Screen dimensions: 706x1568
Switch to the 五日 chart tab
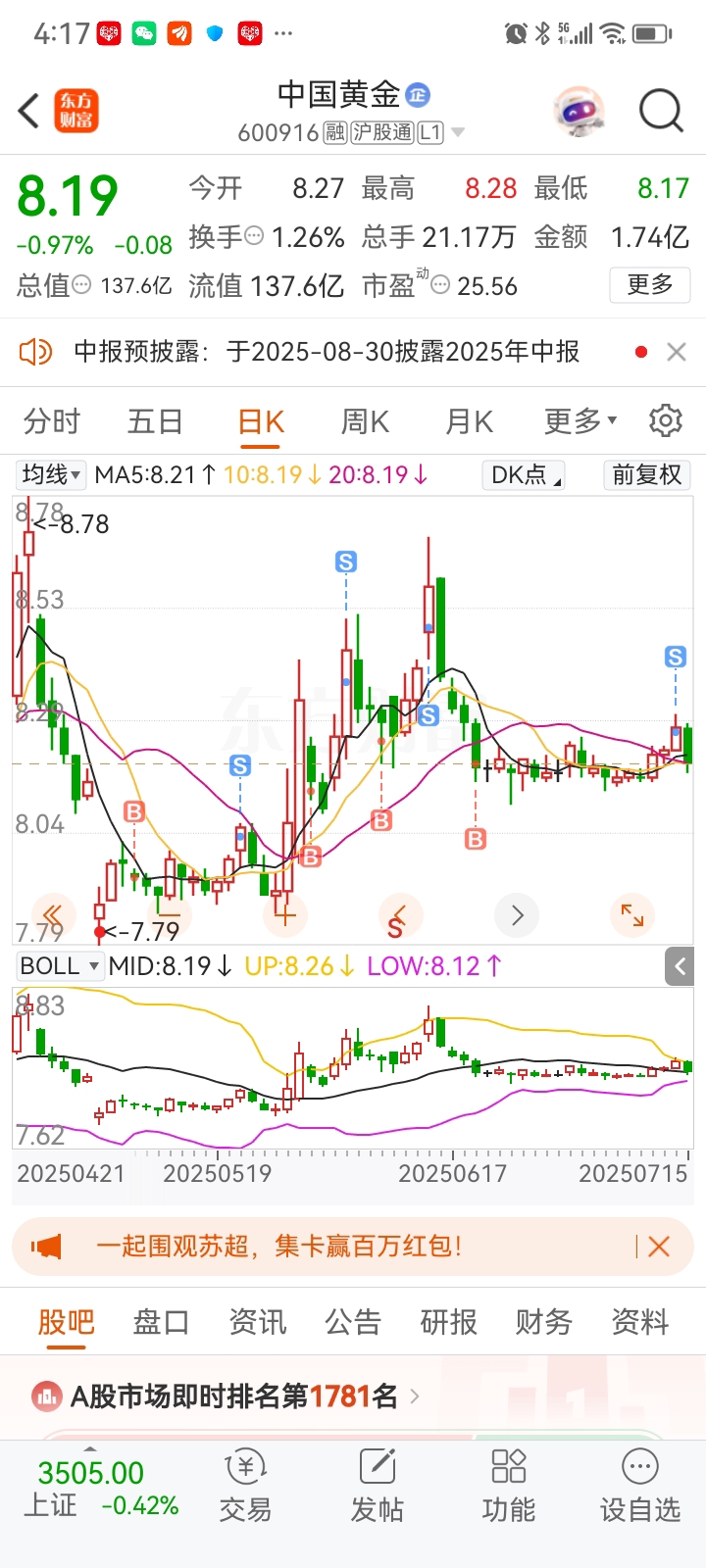pyautogui.click(x=155, y=421)
